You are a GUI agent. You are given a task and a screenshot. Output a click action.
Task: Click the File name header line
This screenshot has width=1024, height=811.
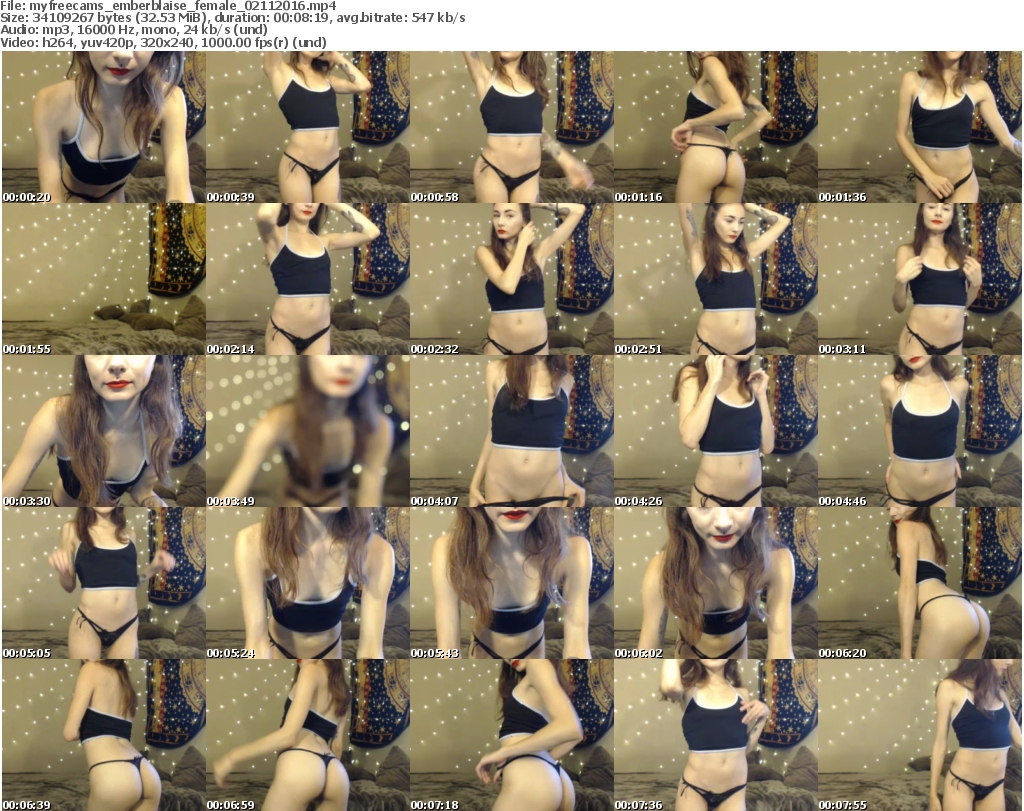click(168, 6)
